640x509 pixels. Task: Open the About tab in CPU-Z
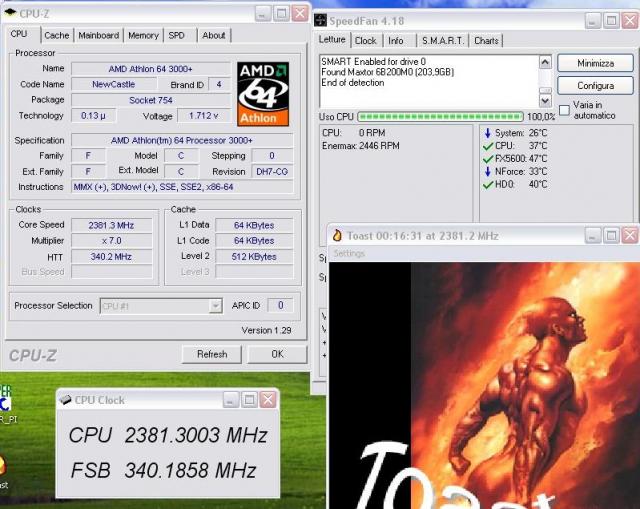coord(214,36)
